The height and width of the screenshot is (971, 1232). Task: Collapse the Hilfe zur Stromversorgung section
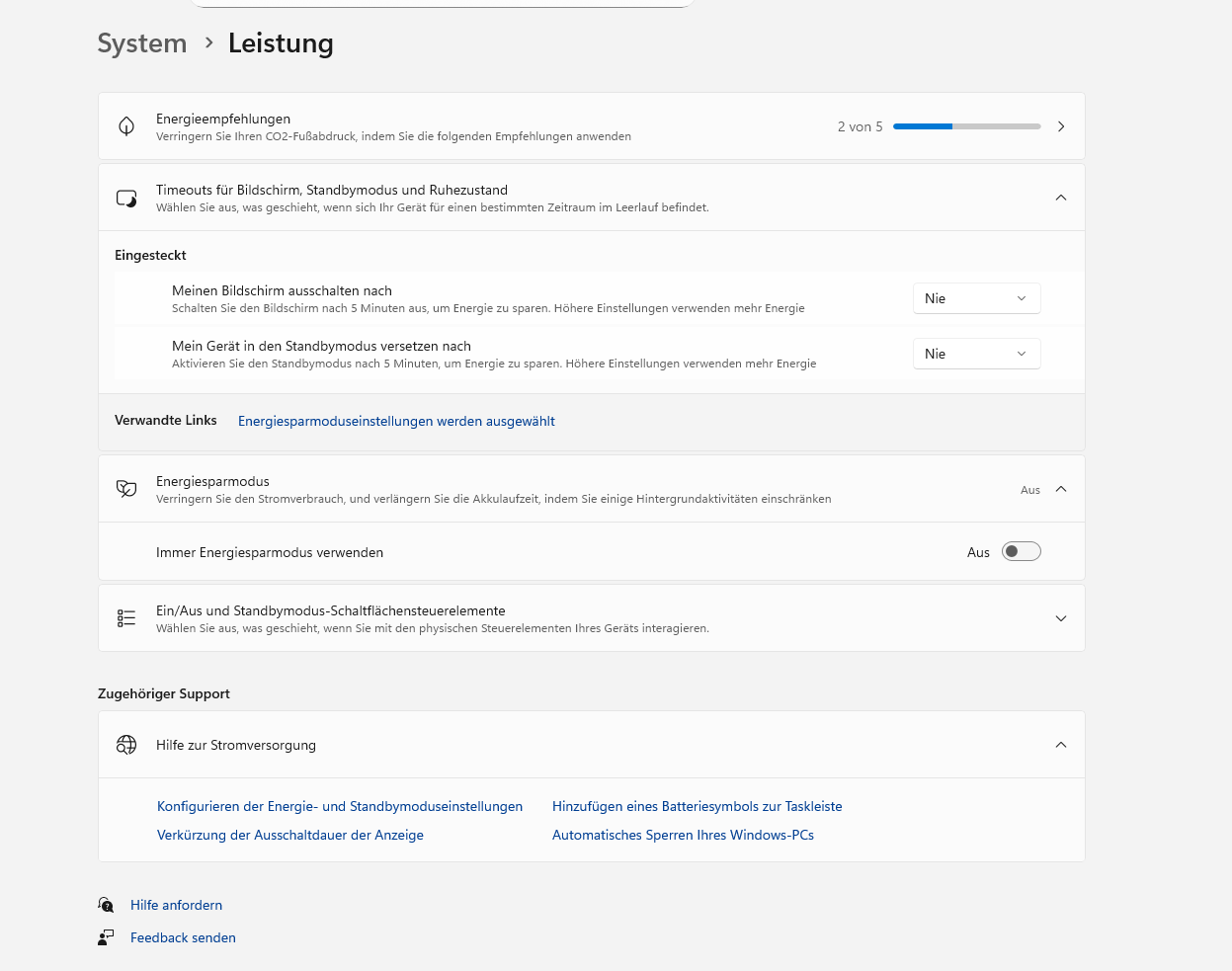[x=1060, y=745]
